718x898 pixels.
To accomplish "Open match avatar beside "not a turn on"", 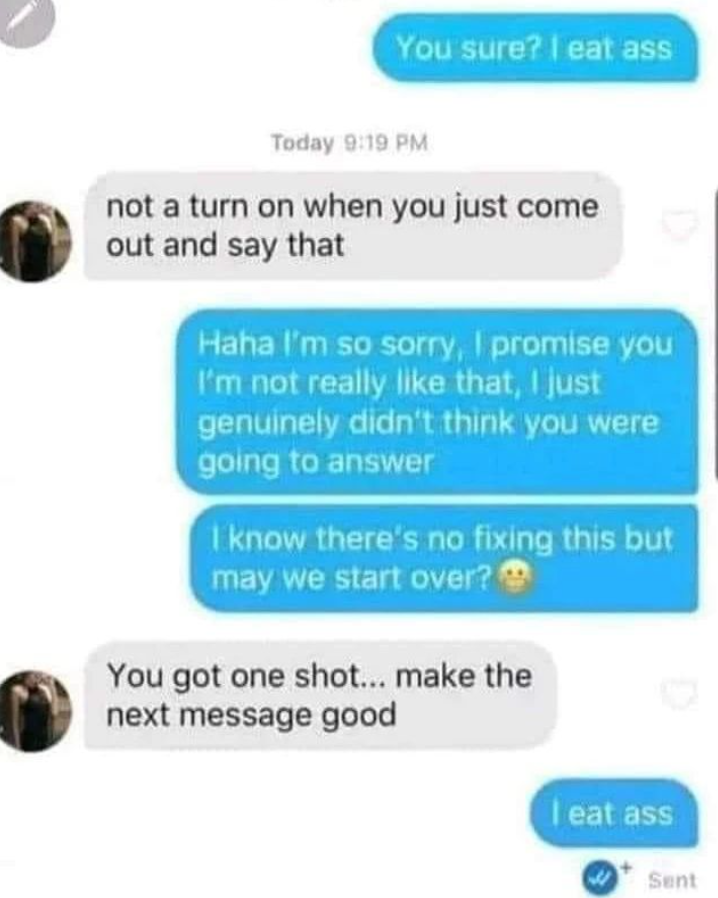I will tap(35, 242).
